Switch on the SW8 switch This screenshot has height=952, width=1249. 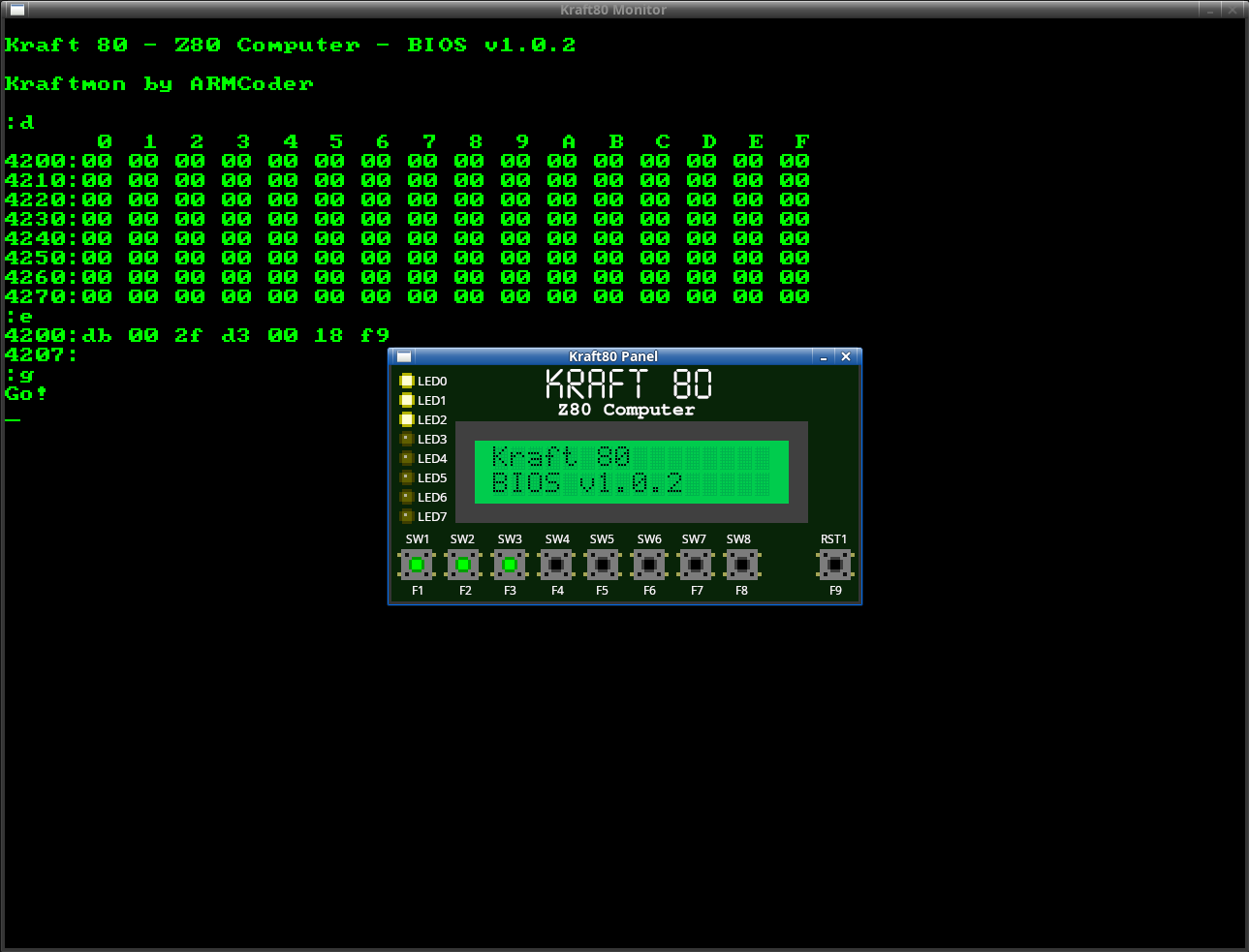point(742,565)
